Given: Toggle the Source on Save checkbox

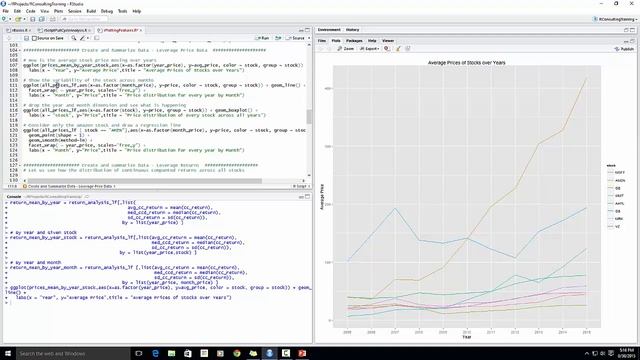Looking at the screenshot, I should point(34,38).
